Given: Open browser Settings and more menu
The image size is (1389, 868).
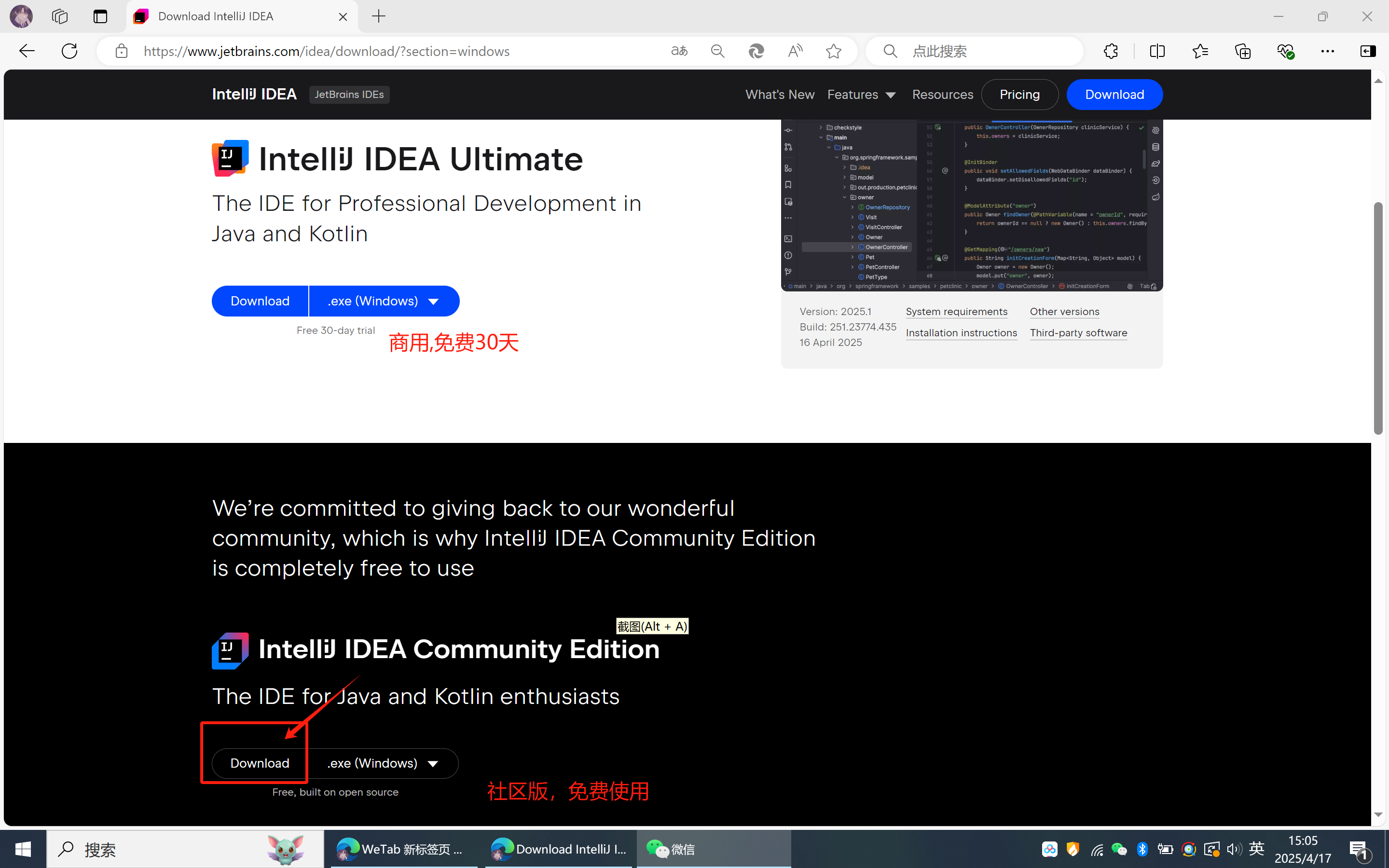Looking at the screenshot, I should [x=1327, y=51].
